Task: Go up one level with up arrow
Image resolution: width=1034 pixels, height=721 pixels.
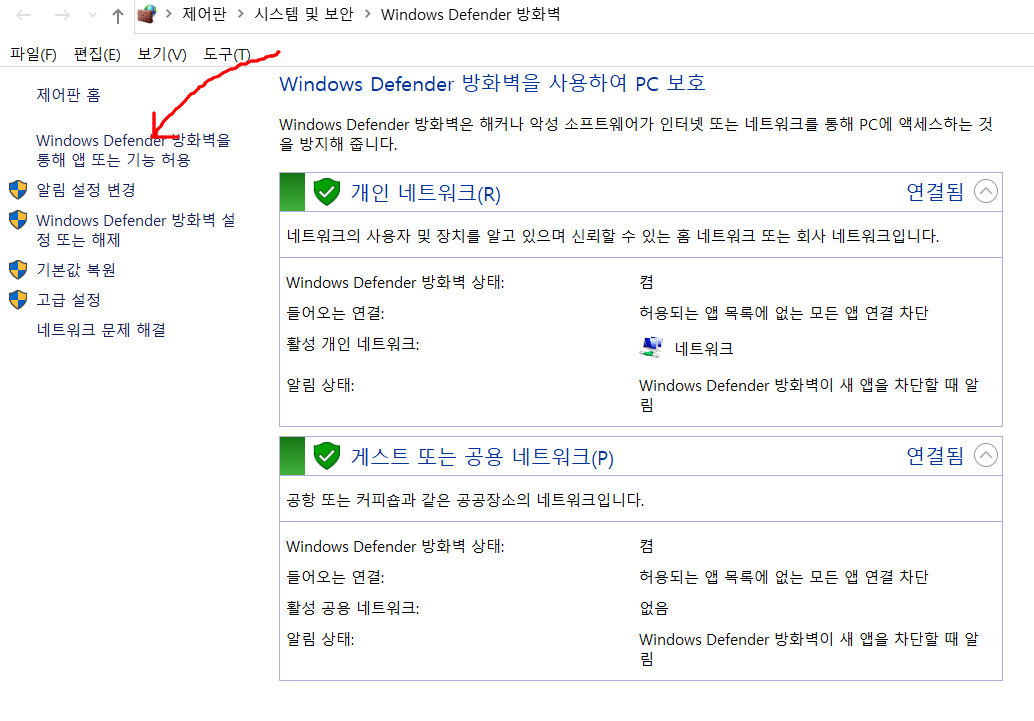Action: 117,16
